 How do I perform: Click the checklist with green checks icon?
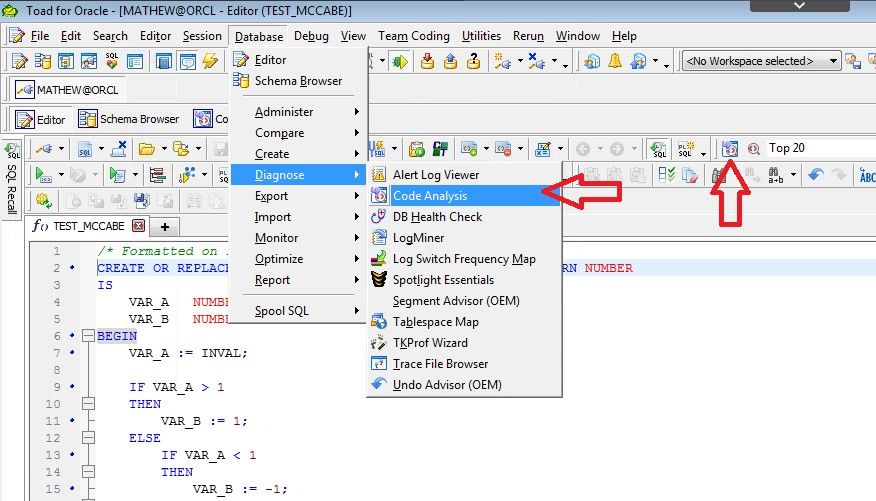click(x=667, y=175)
